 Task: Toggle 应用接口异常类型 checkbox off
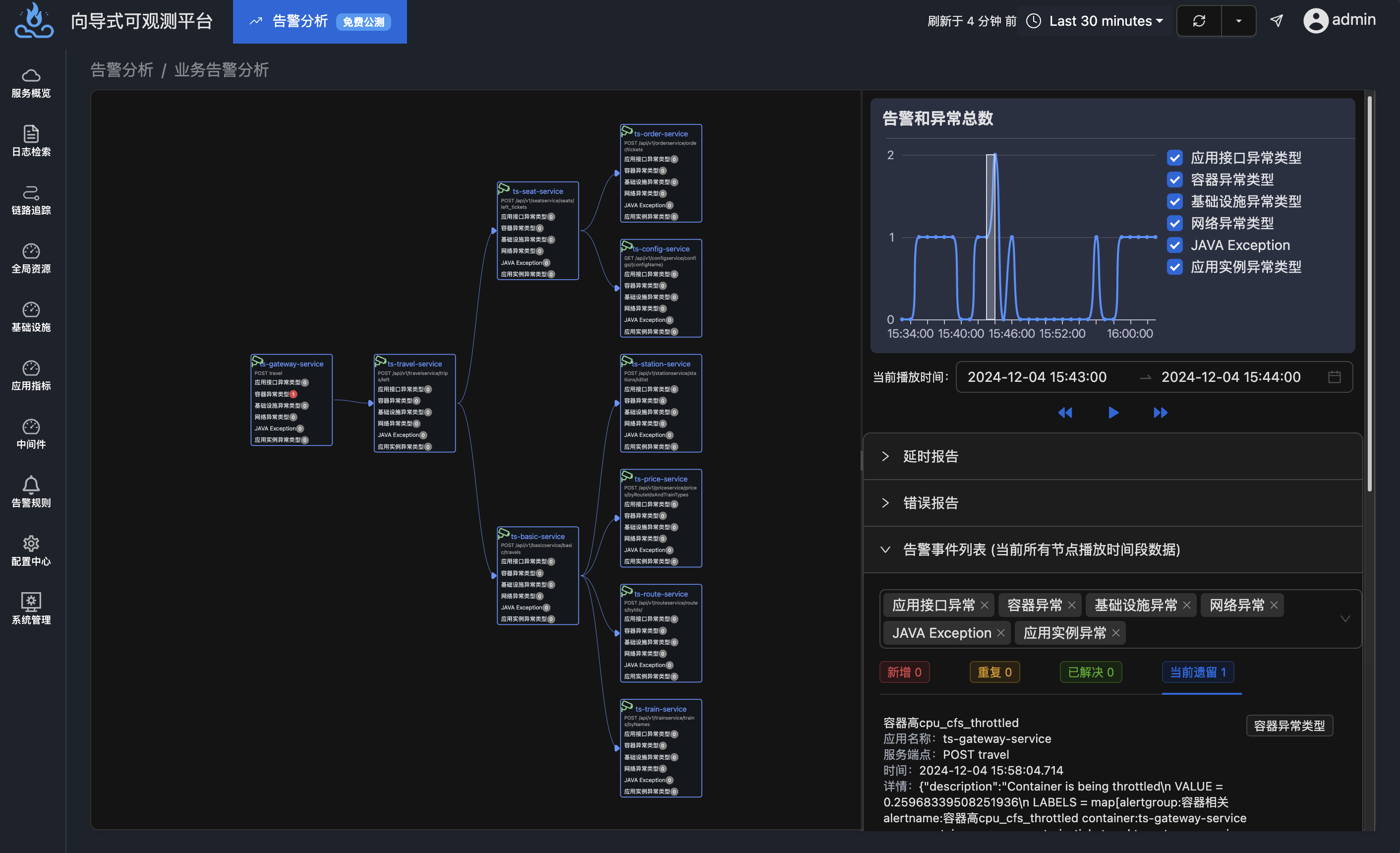[x=1176, y=156]
